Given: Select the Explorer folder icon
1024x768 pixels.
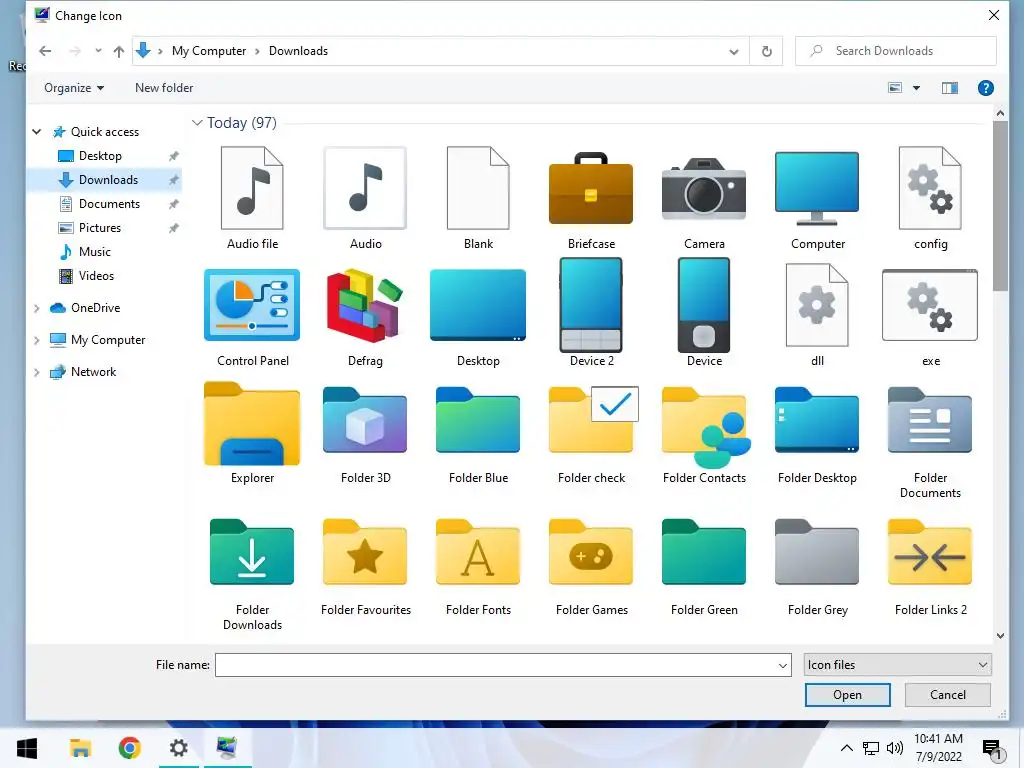Looking at the screenshot, I should [252, 423].
